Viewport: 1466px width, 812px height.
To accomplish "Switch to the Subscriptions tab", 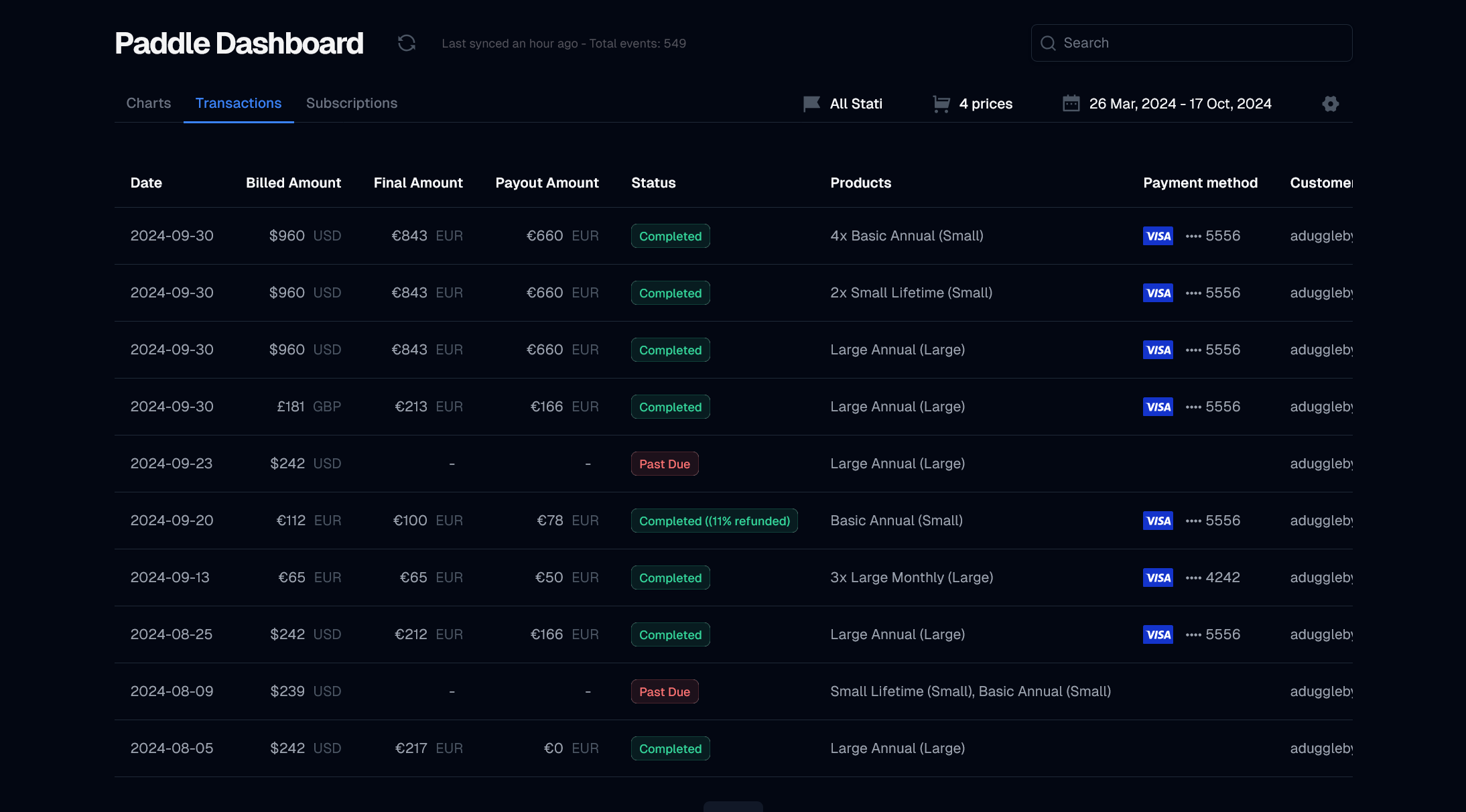I will 352,103.
